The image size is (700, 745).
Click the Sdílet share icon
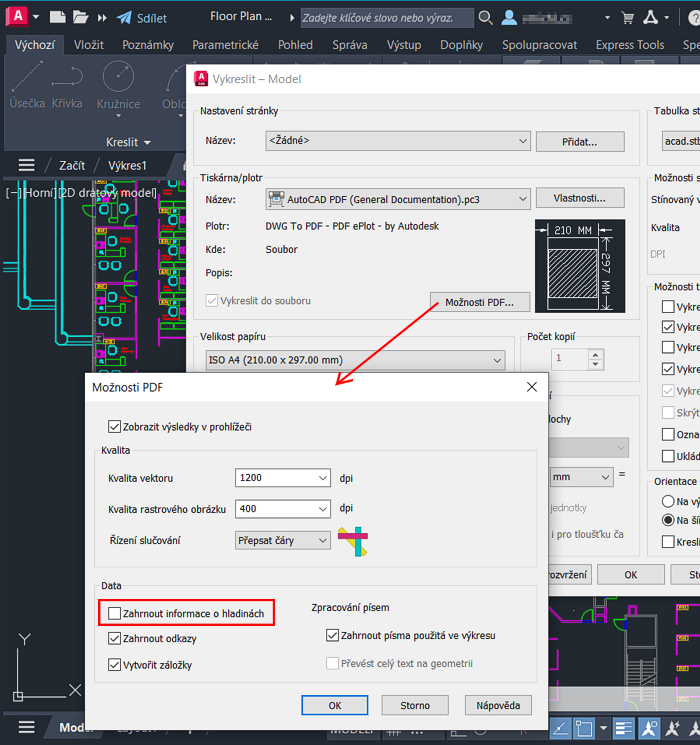[x=125, y=18]
